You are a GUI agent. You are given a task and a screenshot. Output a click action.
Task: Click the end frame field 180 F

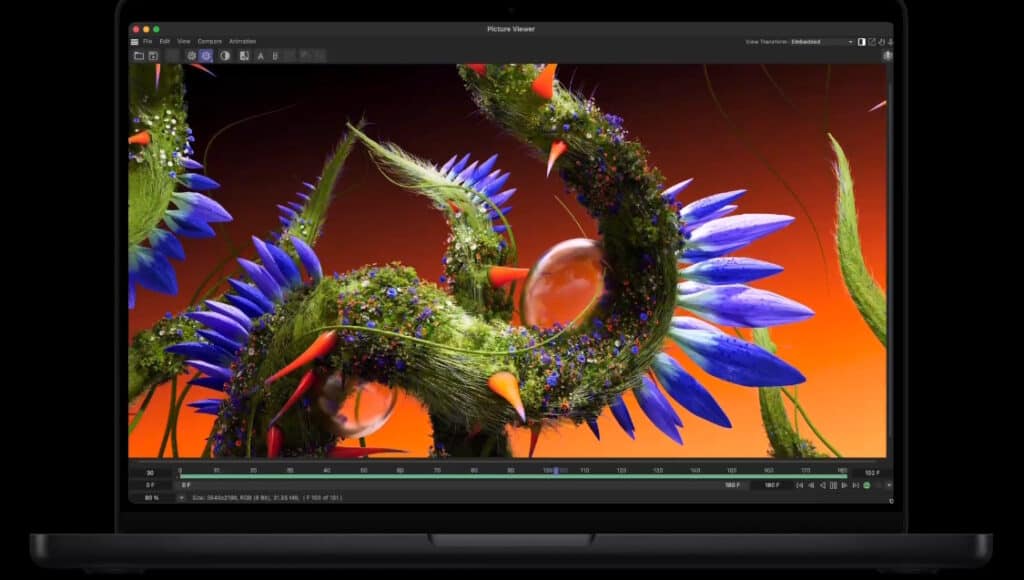pos(772,485)
